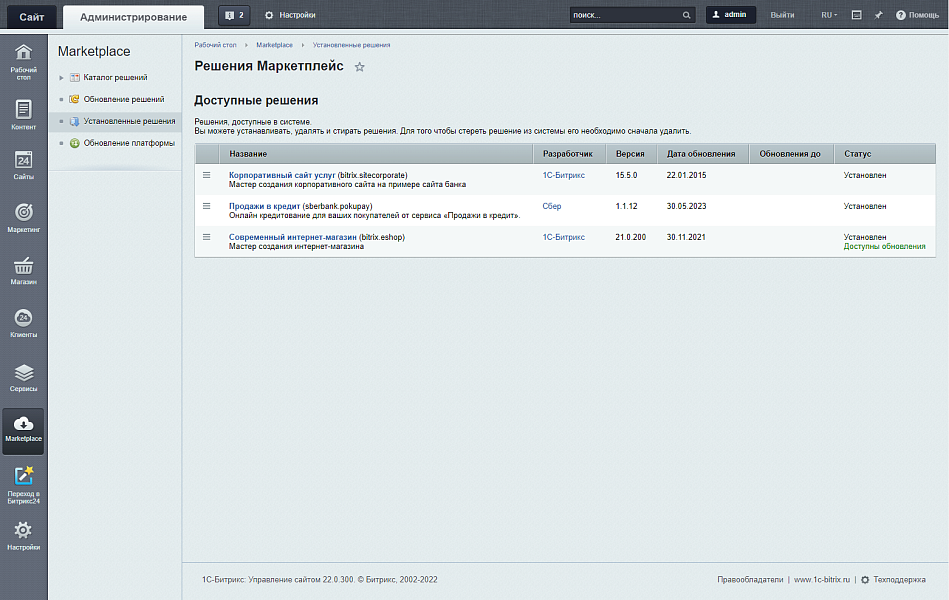Image resolution: width=949 pixels, height=600 pixels.
Task: Switch to the Сайт tab
Action: pos(31,17)
